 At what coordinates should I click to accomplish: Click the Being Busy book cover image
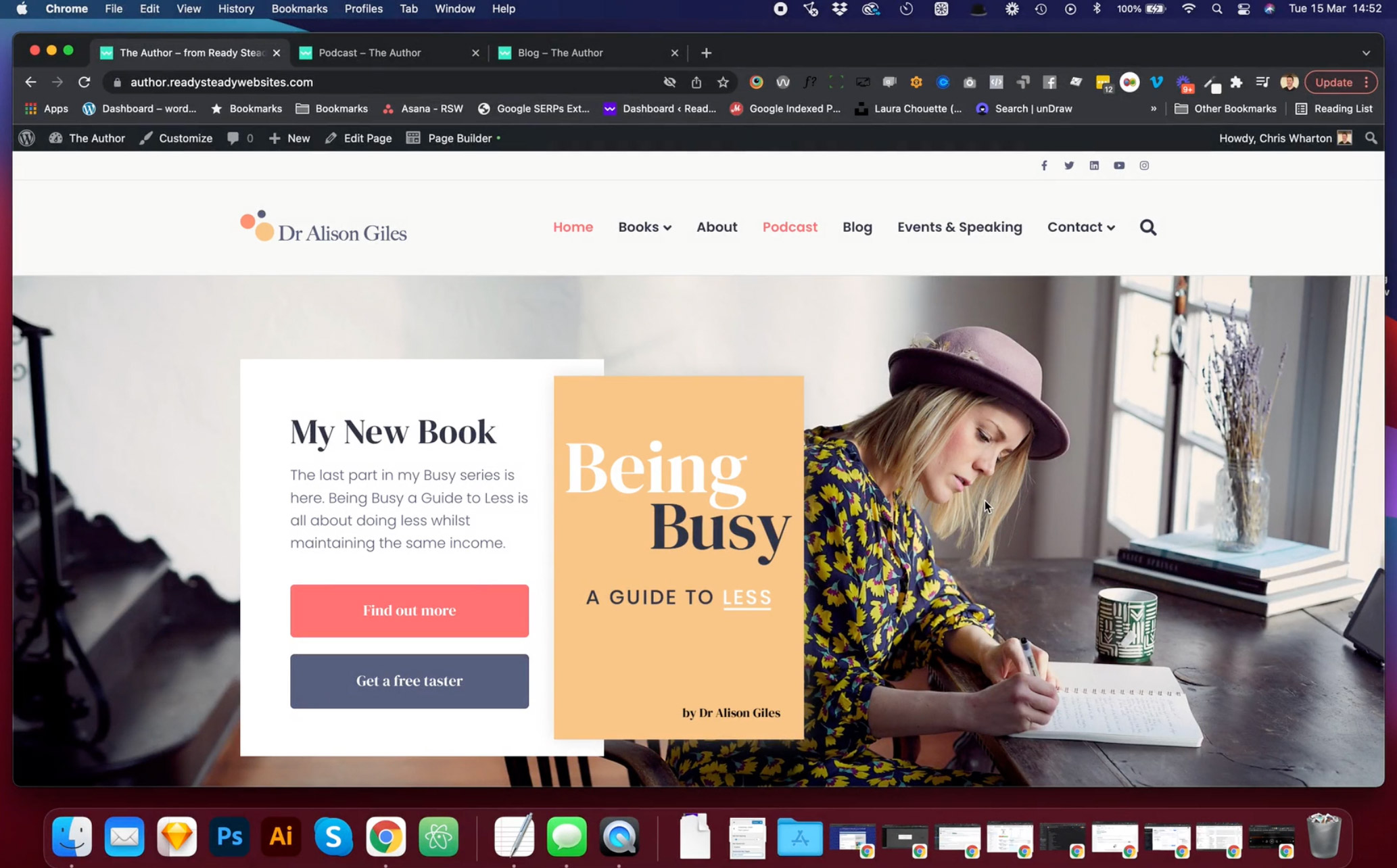(678, 558)
